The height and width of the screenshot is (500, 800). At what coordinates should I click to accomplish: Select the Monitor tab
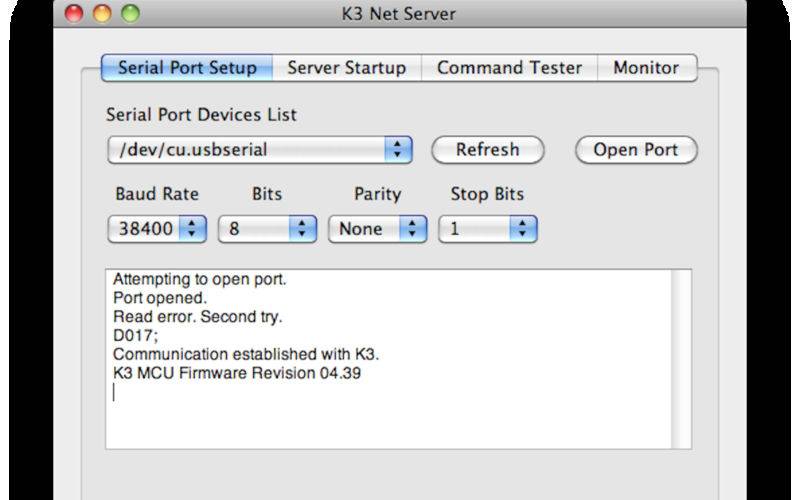click(646, 68)
